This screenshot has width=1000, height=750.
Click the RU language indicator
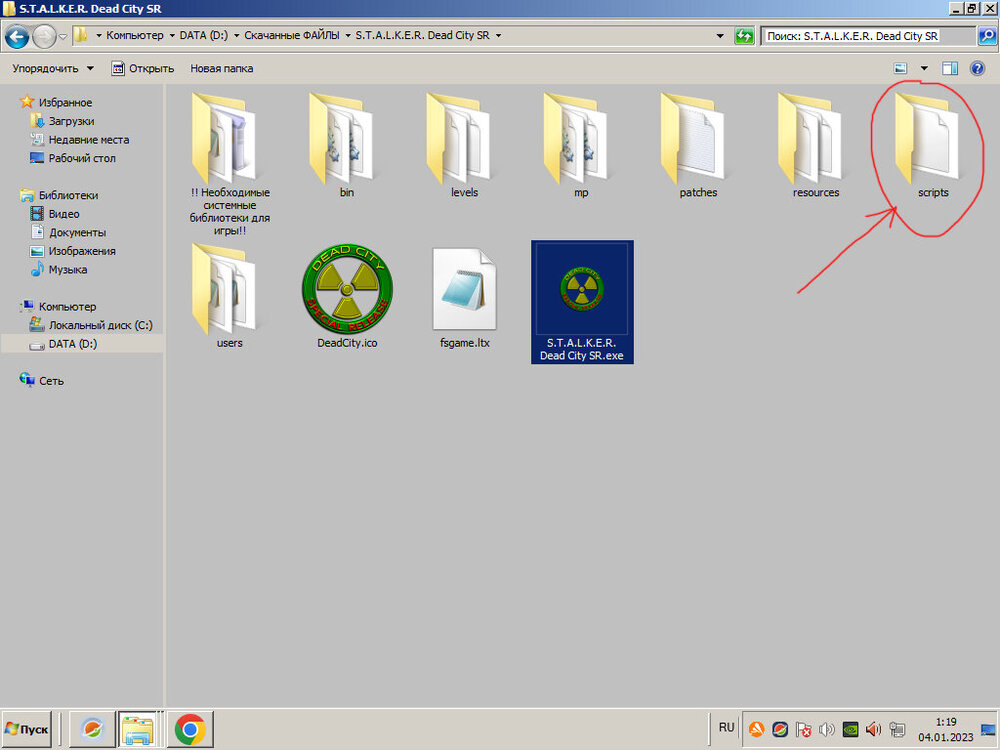(726, 728)
